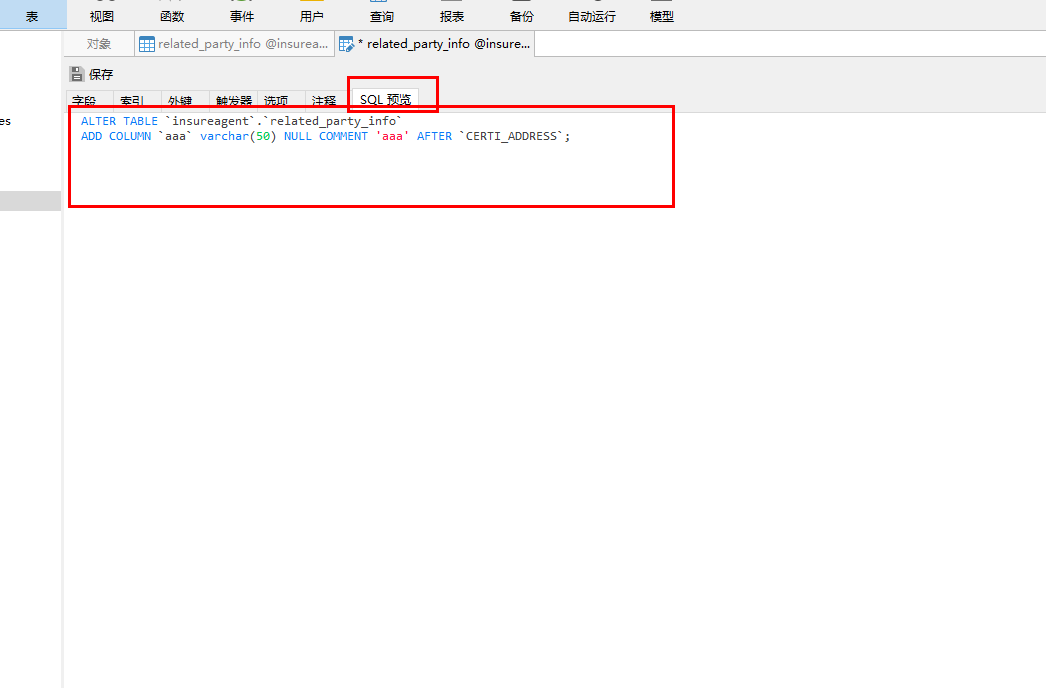Open the 自动运行 toolbar section
The image size is (1046, 688).
592,16
